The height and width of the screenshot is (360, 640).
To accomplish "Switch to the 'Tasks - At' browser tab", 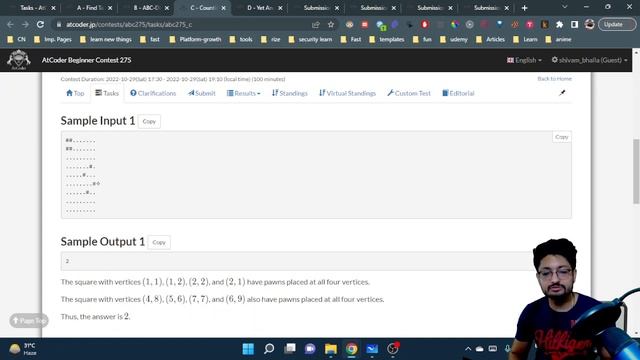I will pyautogui.click(x=33, y=8).
